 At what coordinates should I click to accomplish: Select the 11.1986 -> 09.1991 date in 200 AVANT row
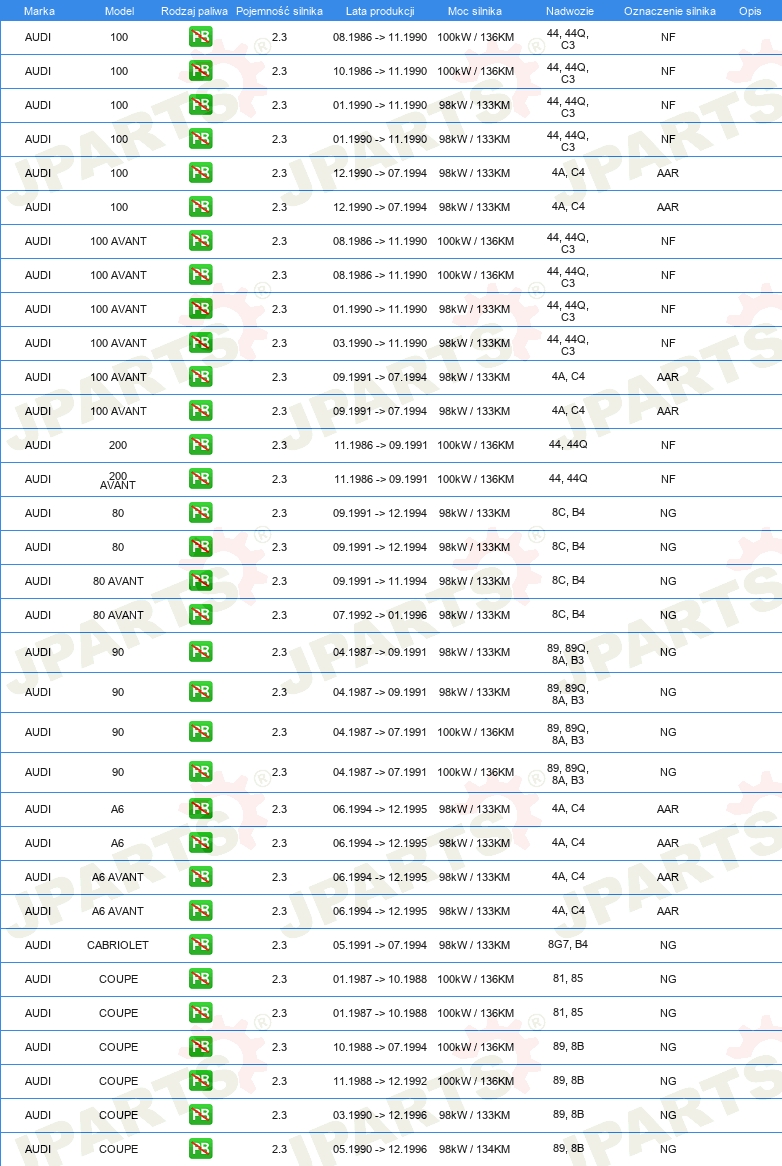pyautogui.click(x=381, y=479)
